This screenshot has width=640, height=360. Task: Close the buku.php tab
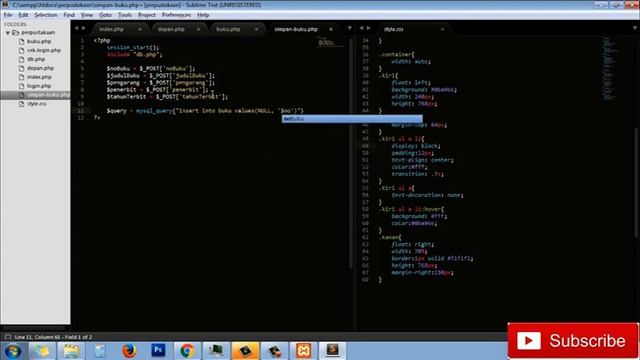(x=256, y=29)
